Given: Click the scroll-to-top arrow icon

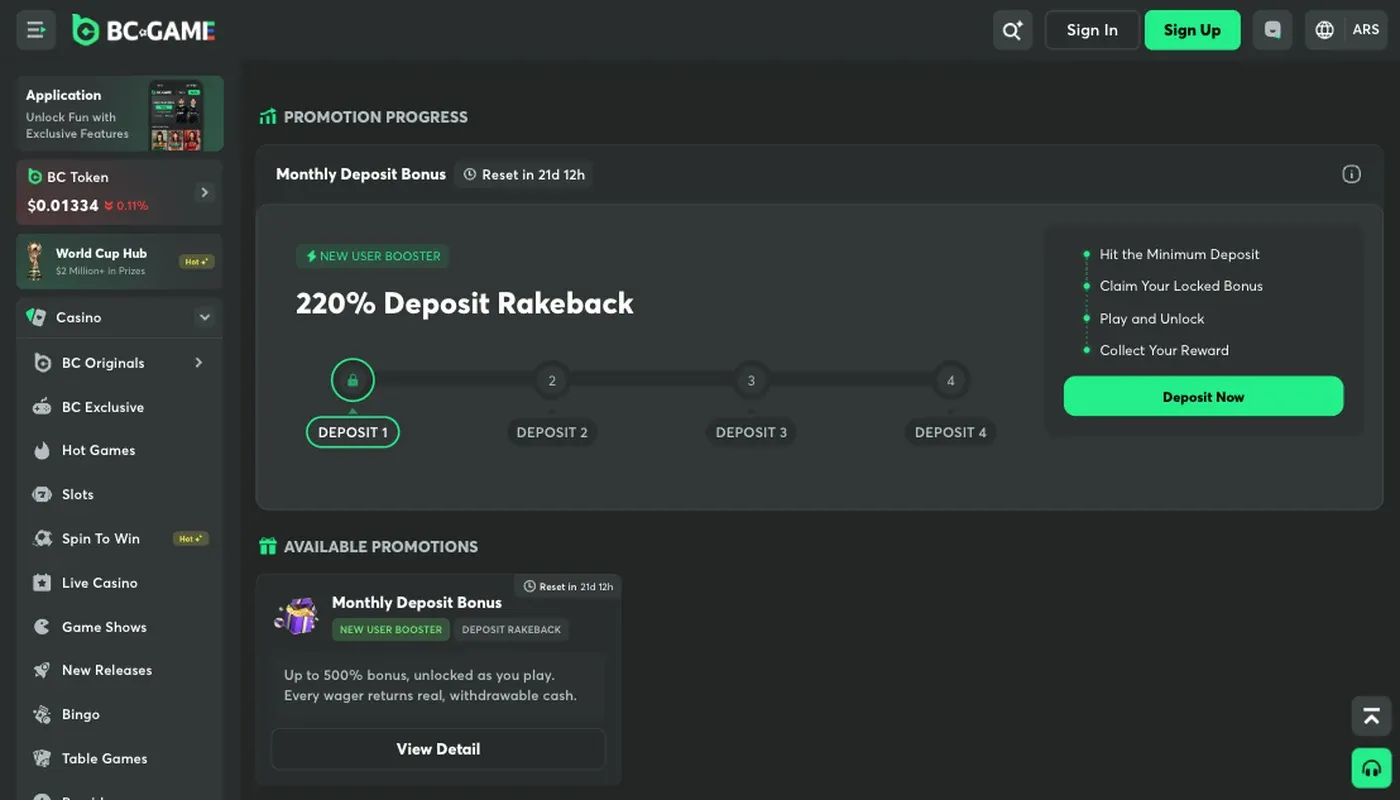Looking at the screenshot, I should [x=1371, y=716].
